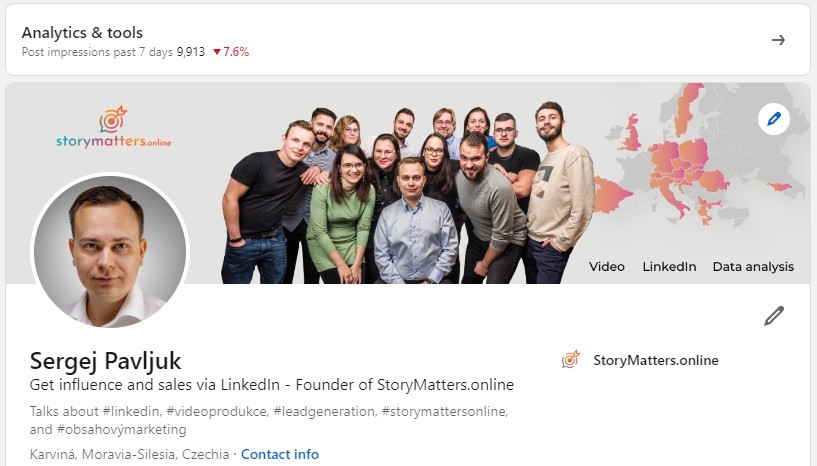The height and width of the screenshot is (466, 817).
Task: Click the 'Video' label in the banner
Action: pyautogui.click(x=606, y=267)
